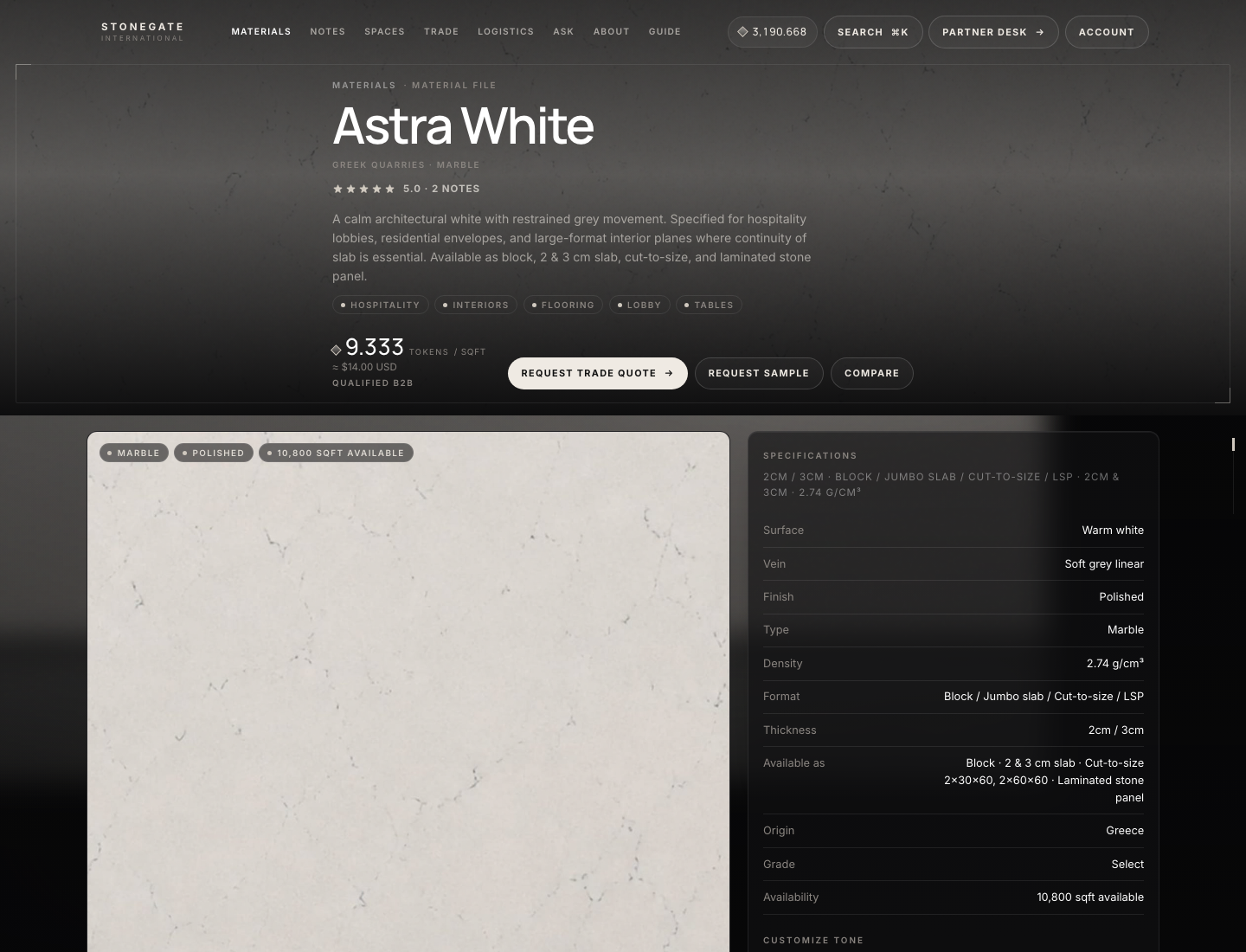Viewport: 1246px width, 952px height.
Task: Open the Guide nav item
Action: (x=665, y=32)
